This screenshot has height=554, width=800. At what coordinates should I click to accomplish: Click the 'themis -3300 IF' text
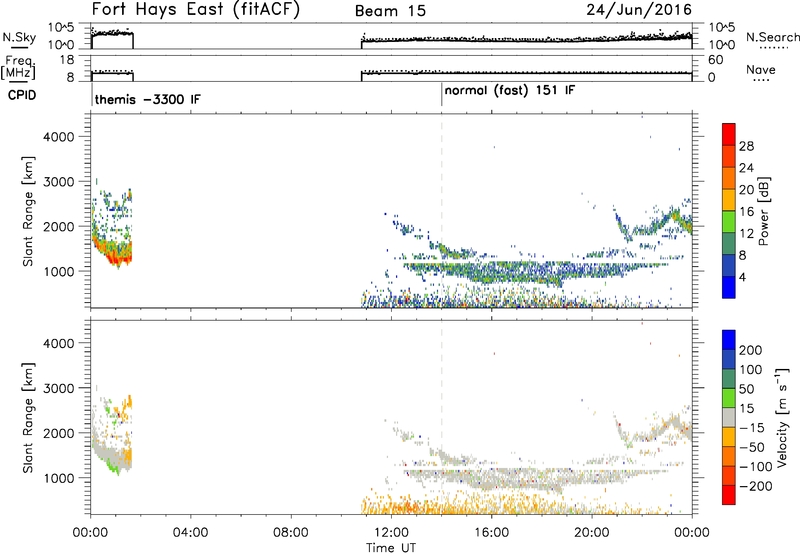pos(147,99)
